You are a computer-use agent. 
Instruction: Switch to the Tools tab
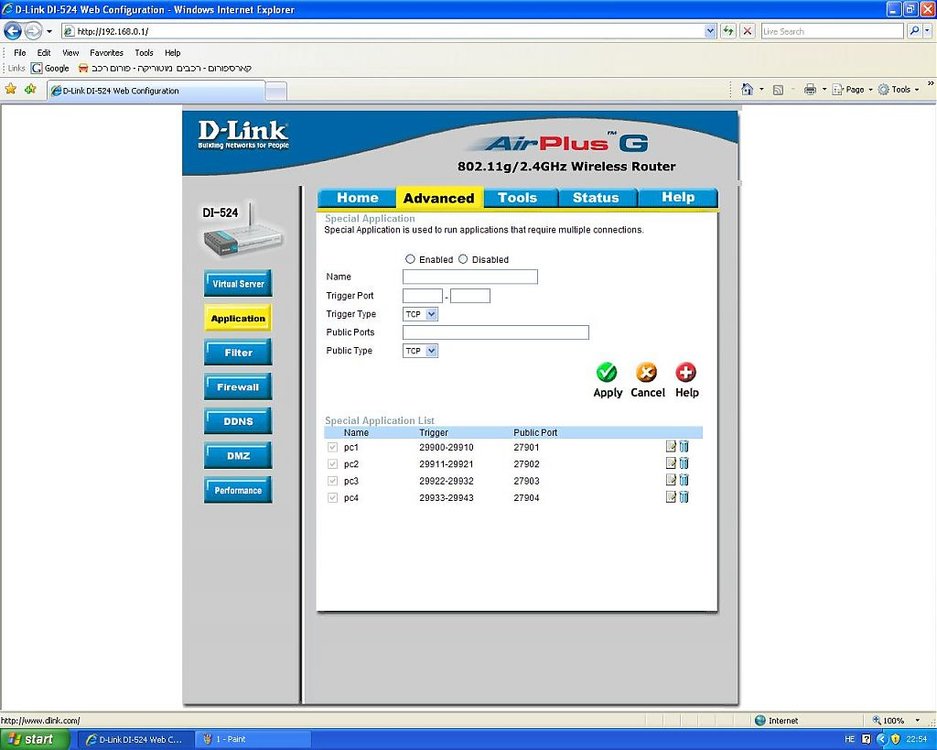518,198
